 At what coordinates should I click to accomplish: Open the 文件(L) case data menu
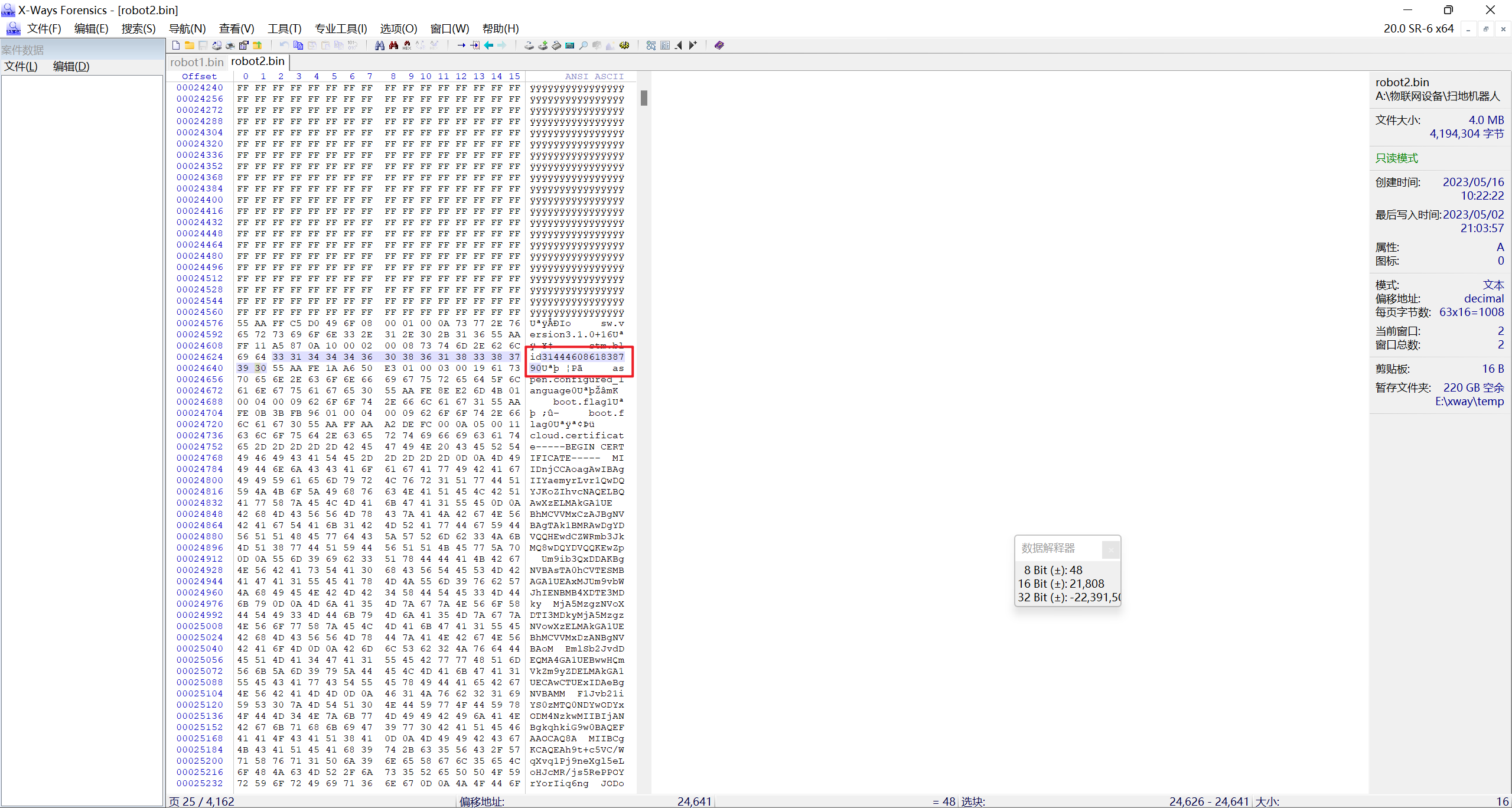21,66
